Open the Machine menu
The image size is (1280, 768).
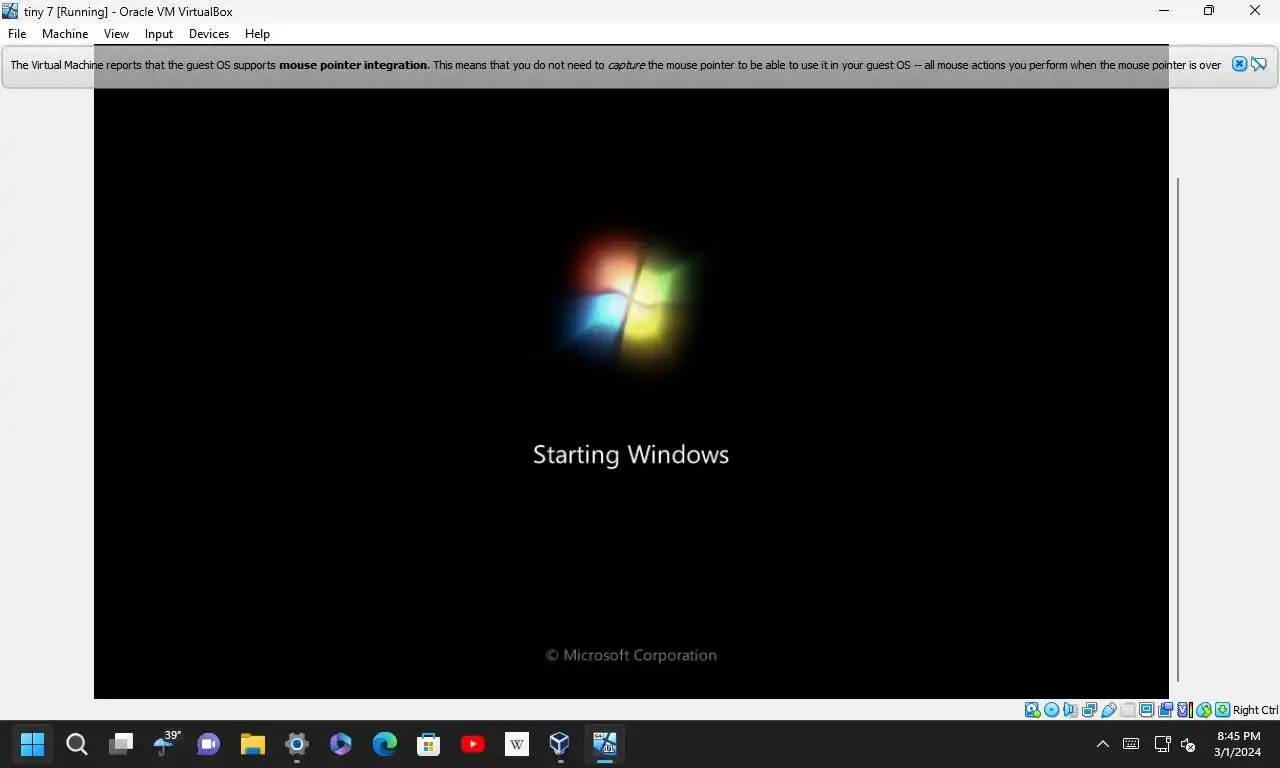coord(65,34)
